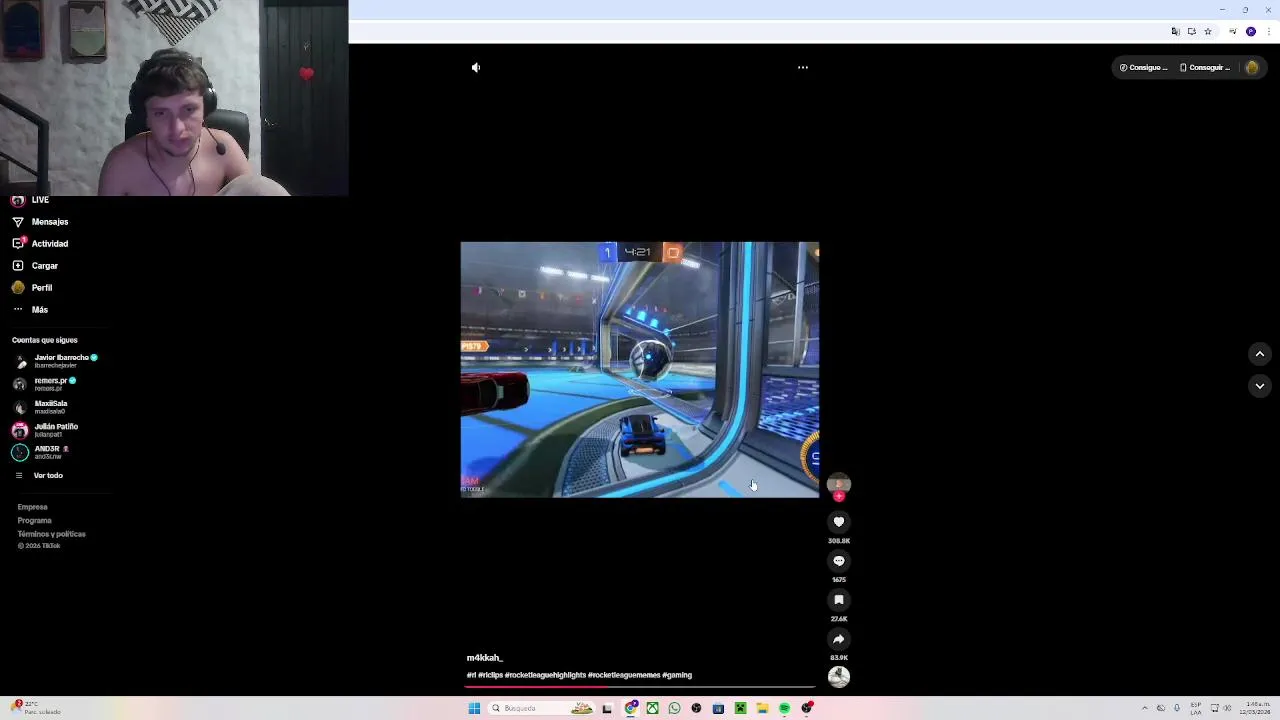Click the browser translate page icon
The width and height of the screenshot is (1280, 720).
pyautogui.click(x=1175, y=31)
